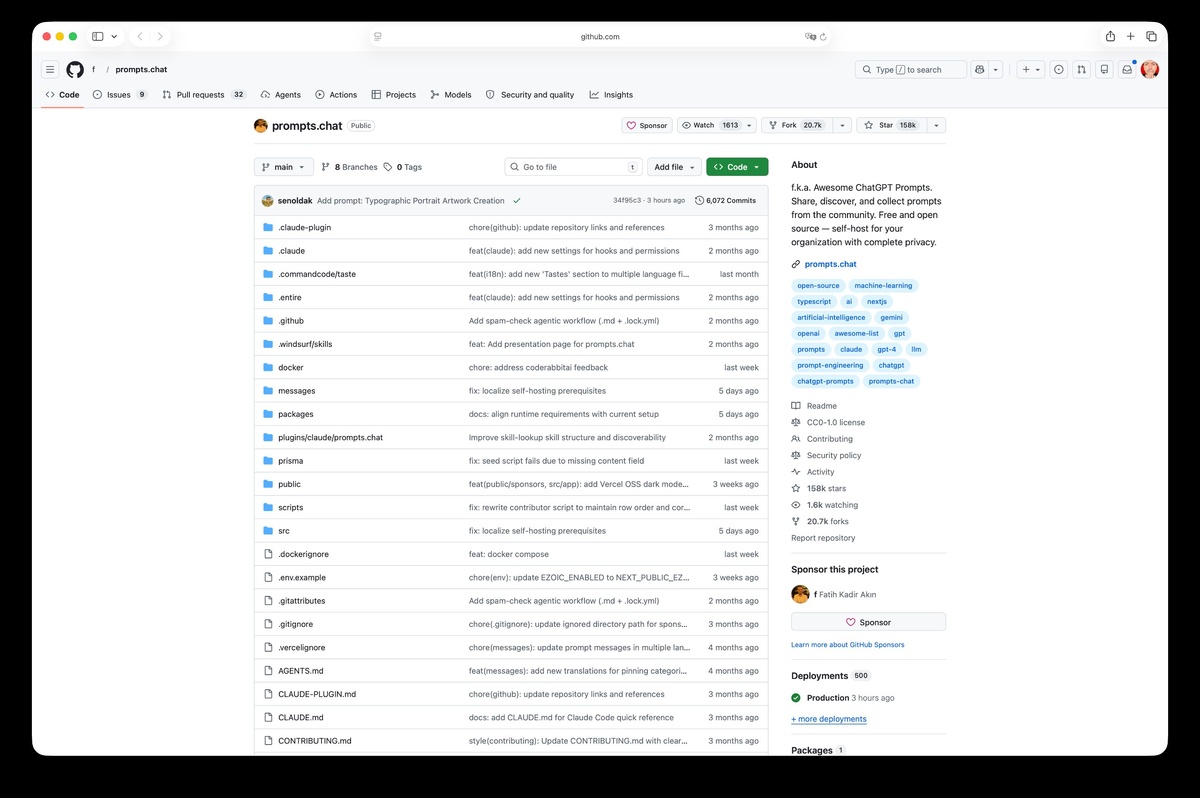This screenshot has height=798, width=1200.
Task: Click the green check commit status icon
Action: tap(517, 200)
